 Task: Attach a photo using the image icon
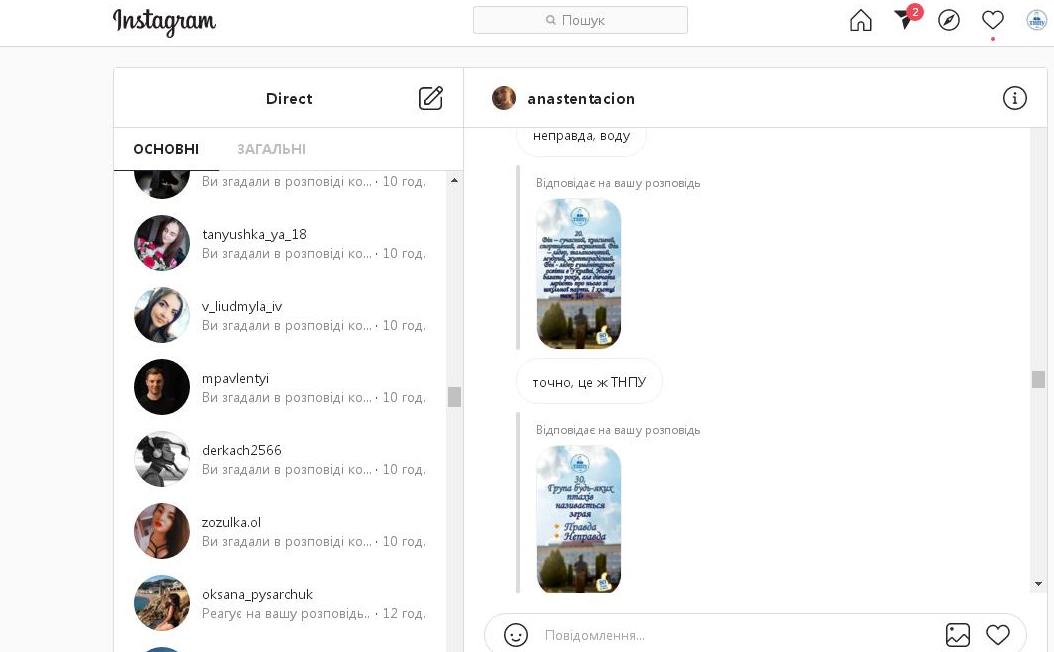[958, 635]
